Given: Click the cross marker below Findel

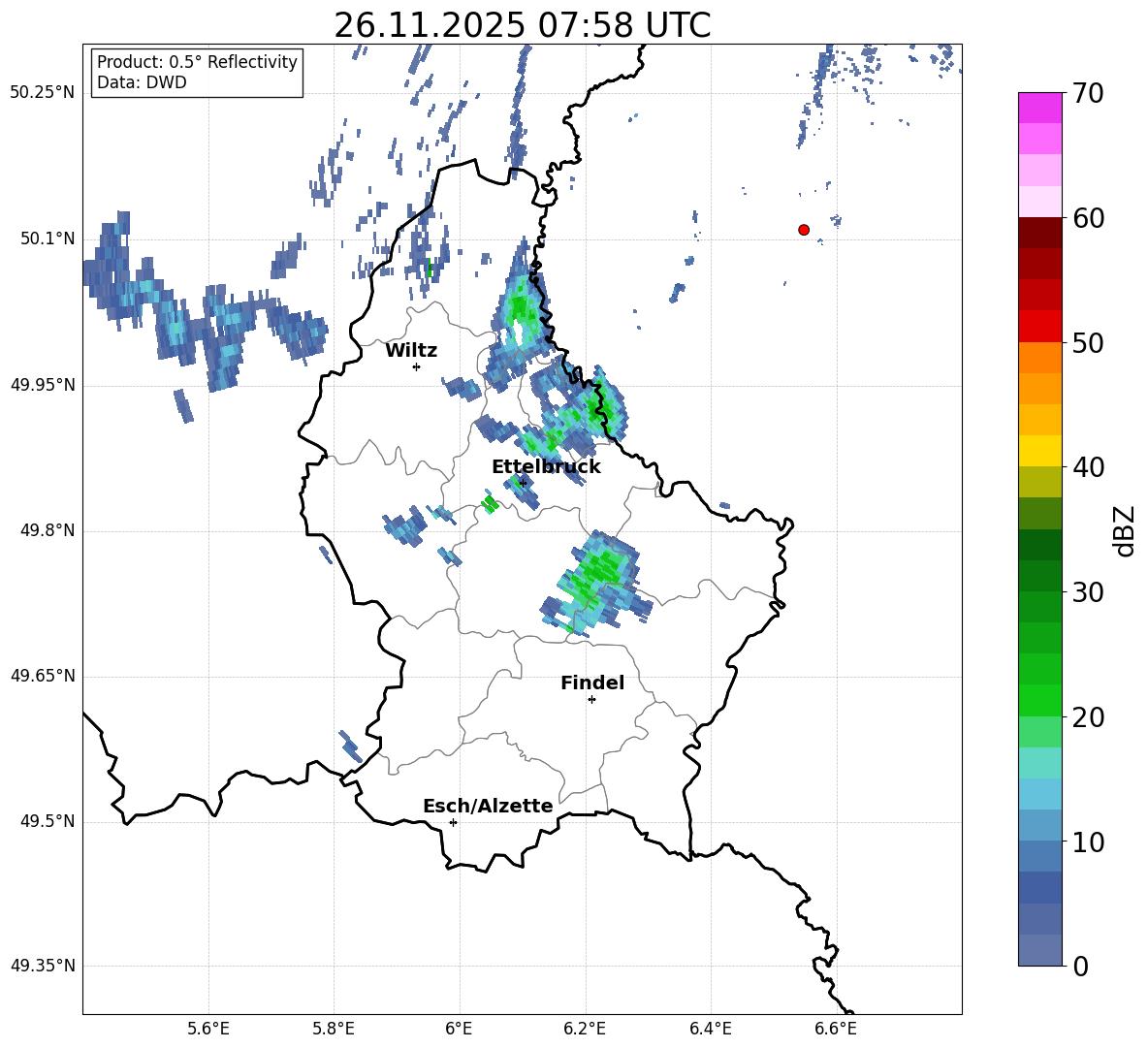Looking at the screenshot, I should pos(591,700).
